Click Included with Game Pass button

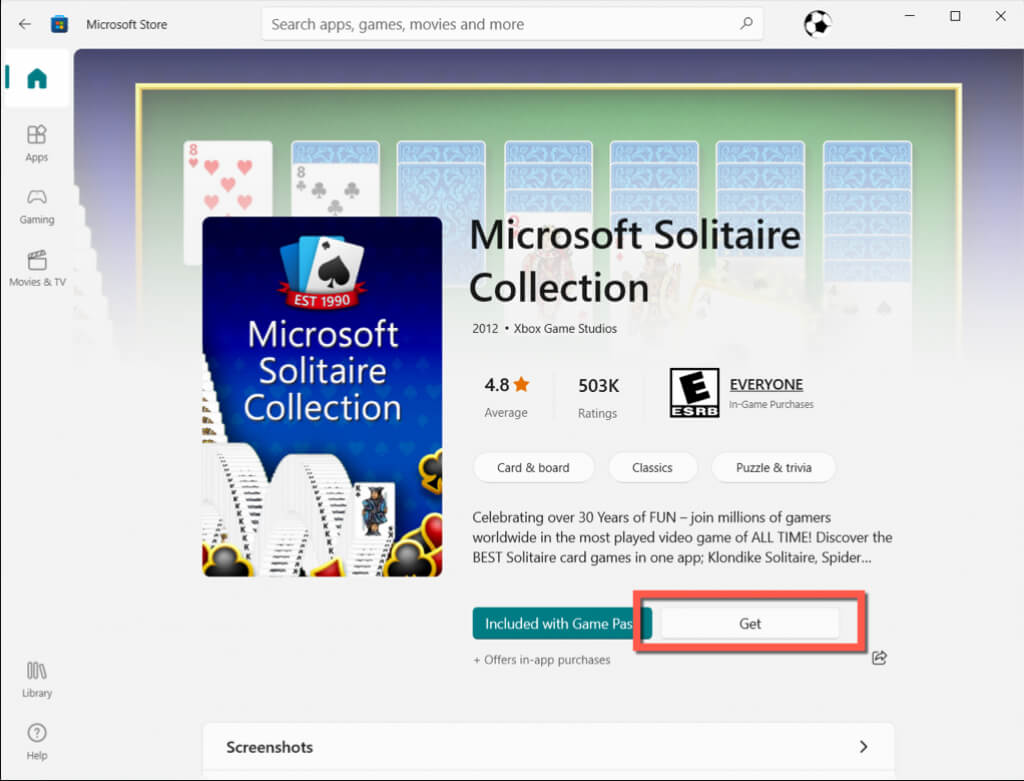pyautogui.click(x=562, y=624)
